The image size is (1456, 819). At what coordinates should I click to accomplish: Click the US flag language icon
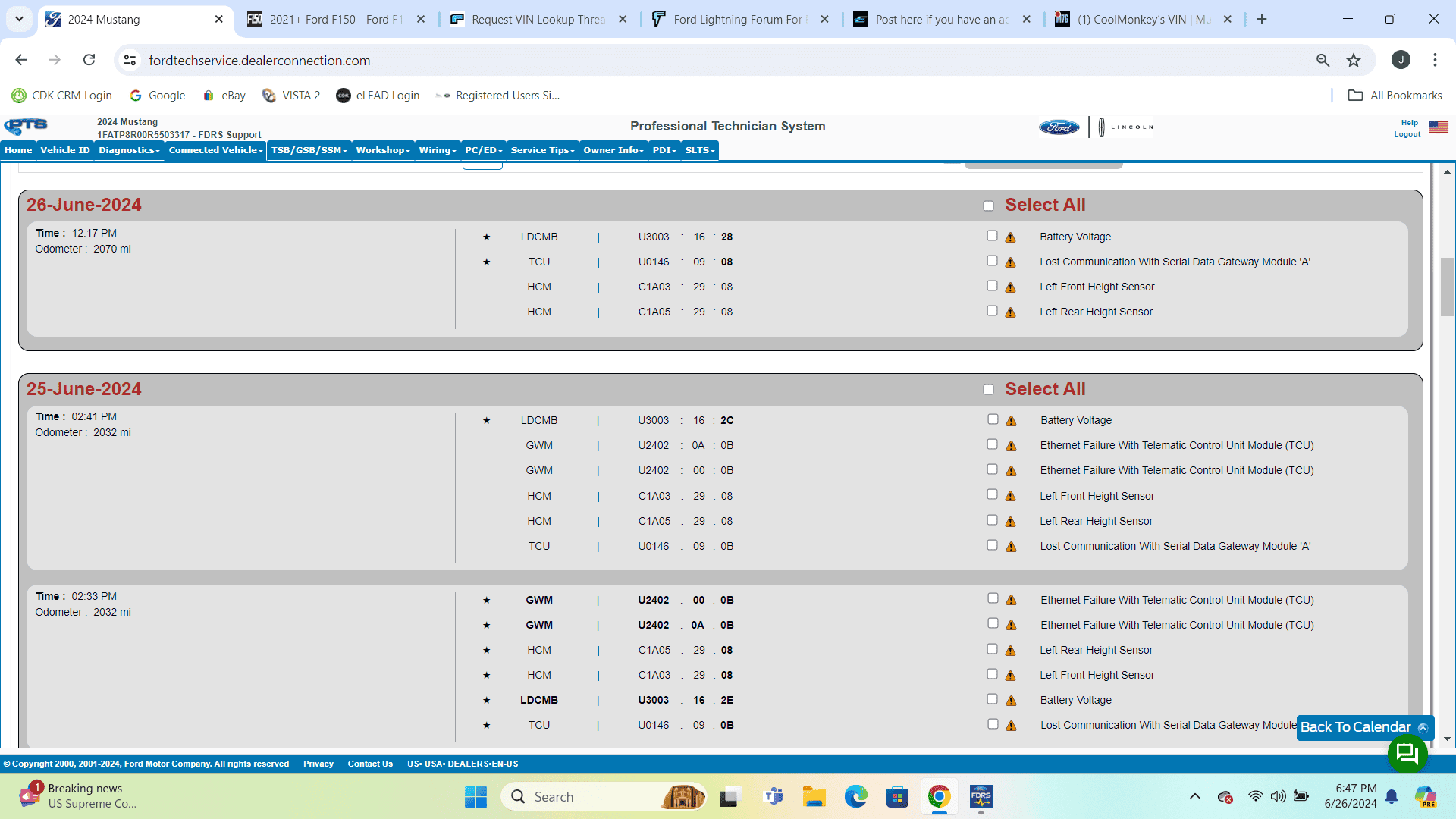point(1439,127)
